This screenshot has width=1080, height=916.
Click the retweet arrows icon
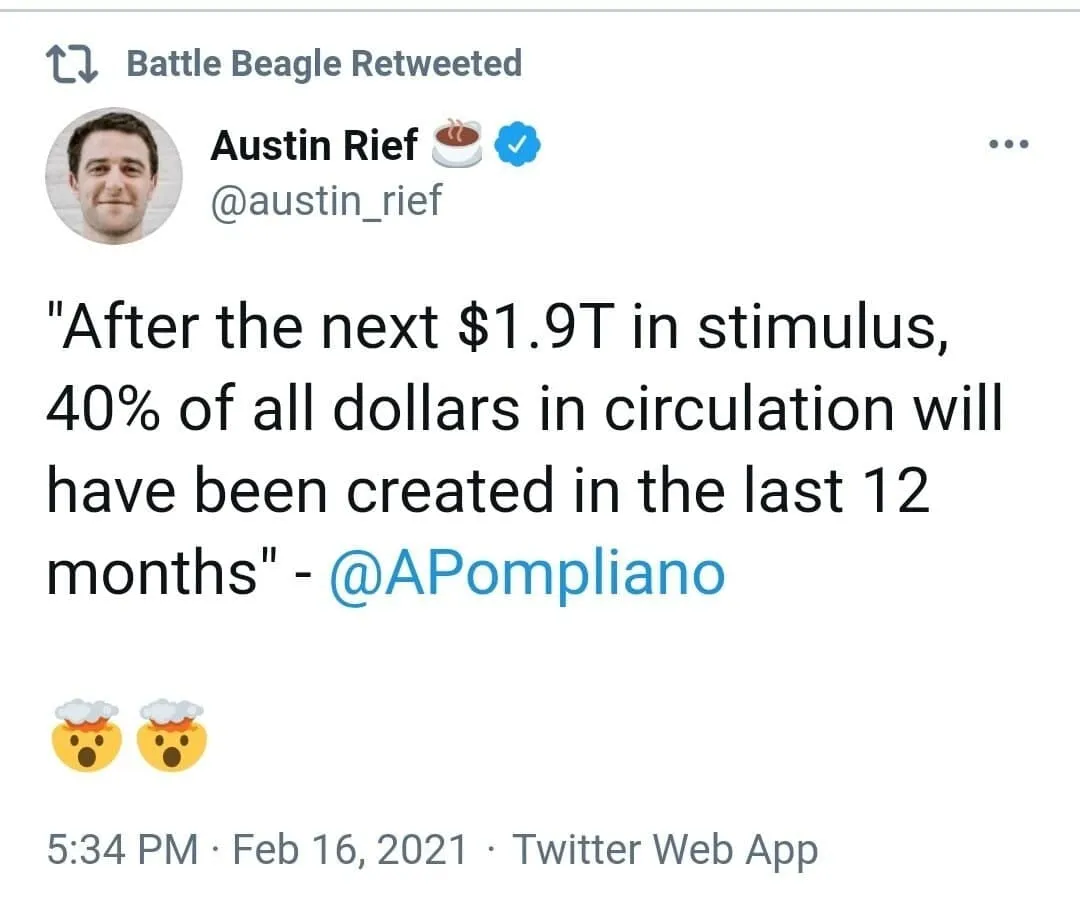click(x=72, y=64)
